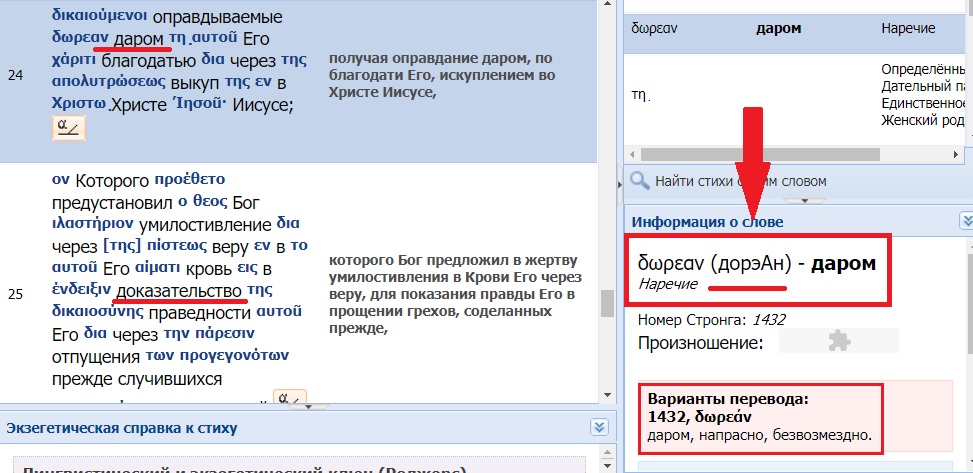Collapse the Информация о слове panel
This screenshot has height=473, width=973.
point(965,221)
